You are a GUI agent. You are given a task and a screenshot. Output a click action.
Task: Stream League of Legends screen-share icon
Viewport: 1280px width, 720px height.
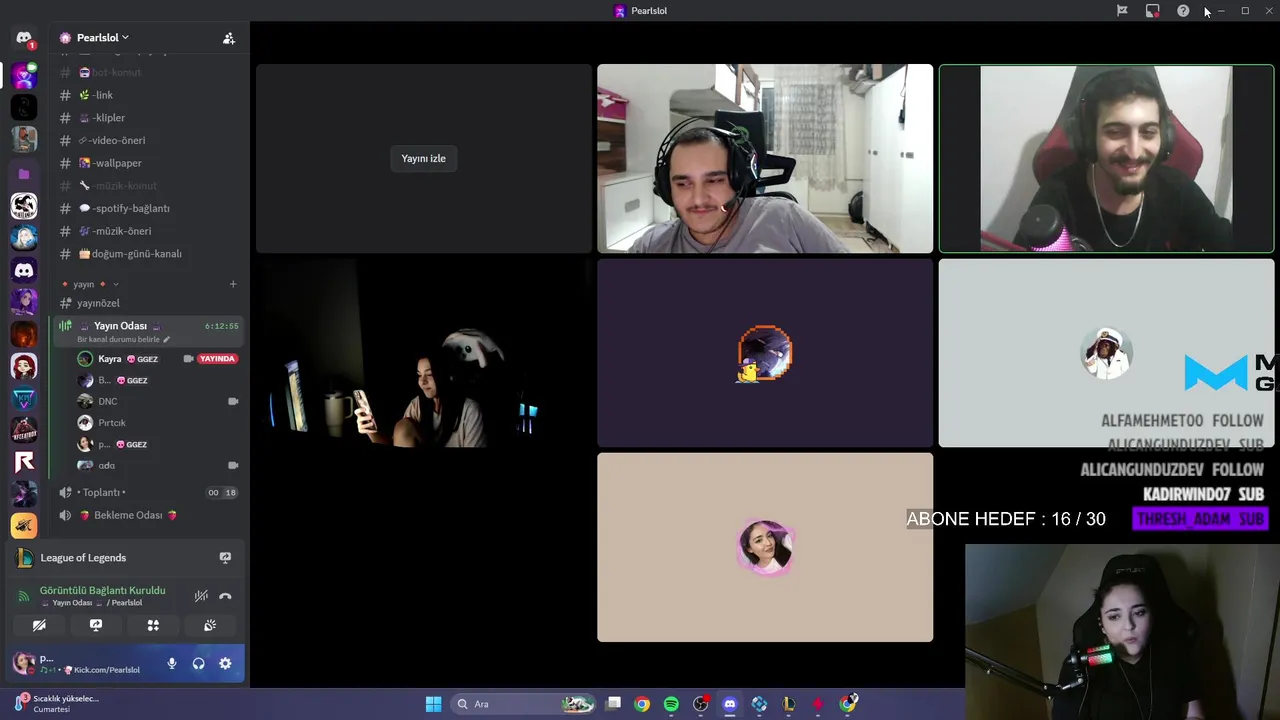(x=225, y=558)
